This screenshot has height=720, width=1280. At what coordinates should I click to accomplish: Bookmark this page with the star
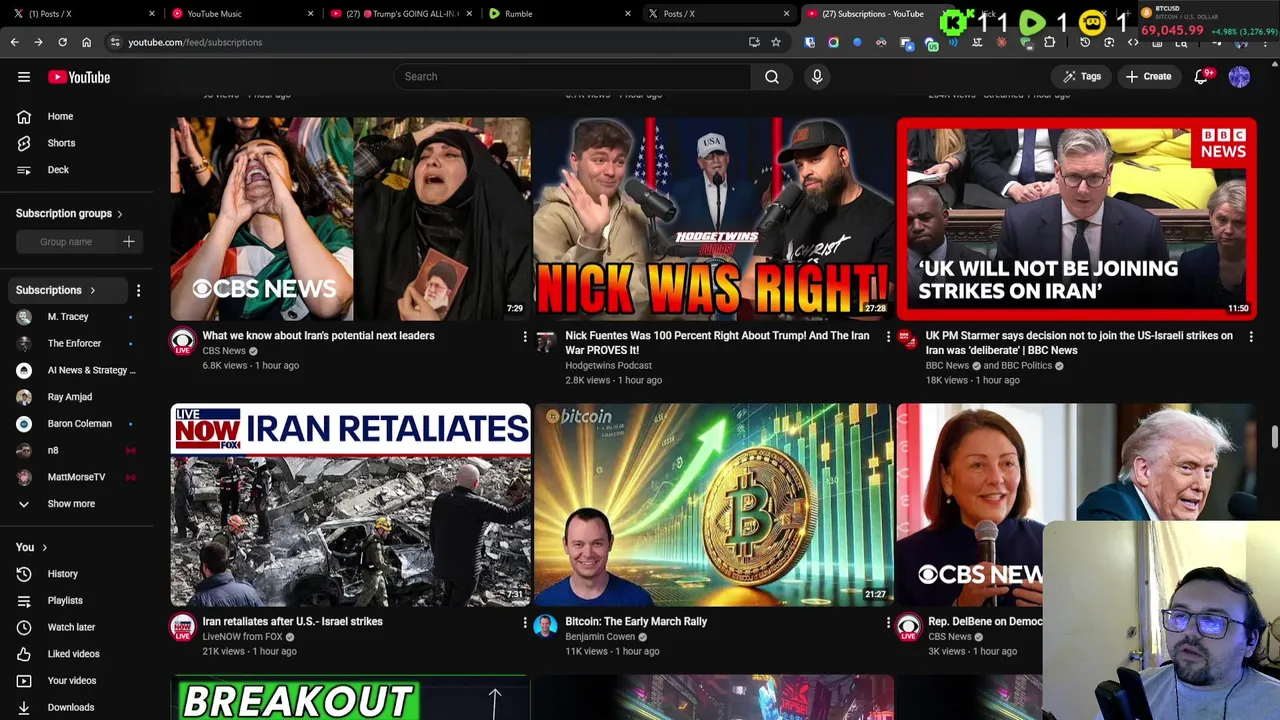click(x=775, y=42)
